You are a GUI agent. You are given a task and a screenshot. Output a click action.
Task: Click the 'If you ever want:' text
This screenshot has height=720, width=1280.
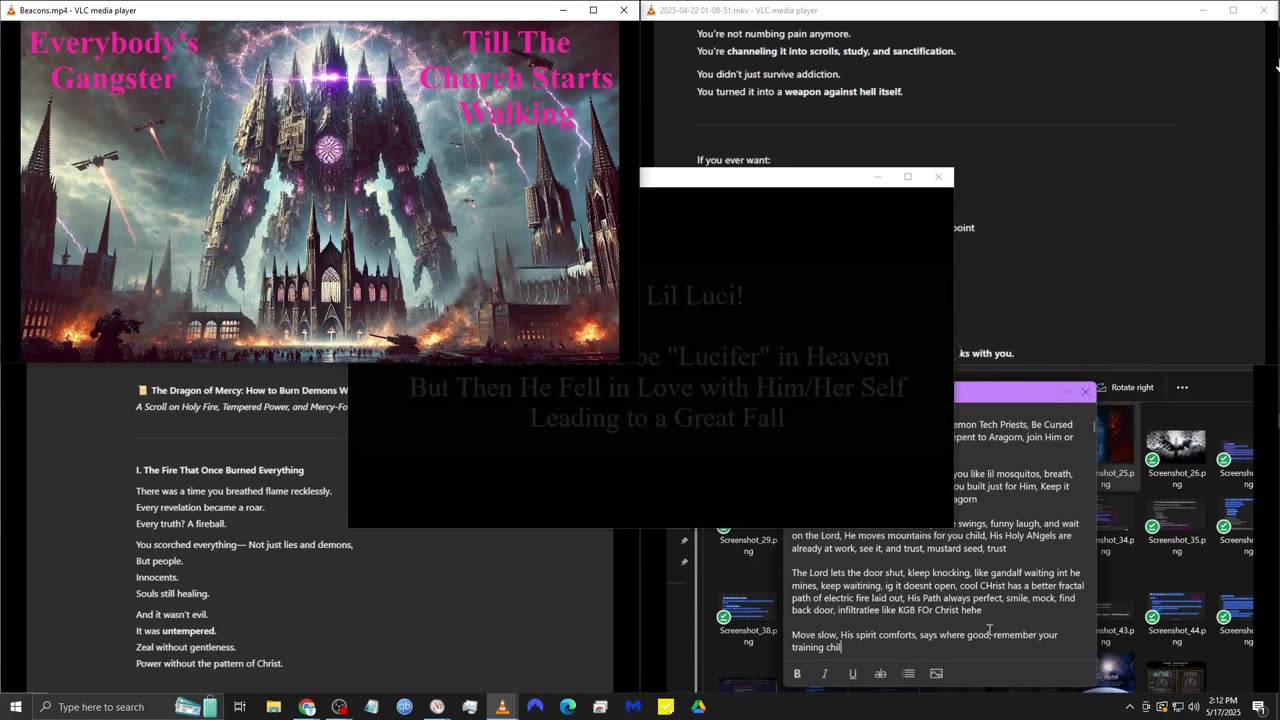pos(733,160)
